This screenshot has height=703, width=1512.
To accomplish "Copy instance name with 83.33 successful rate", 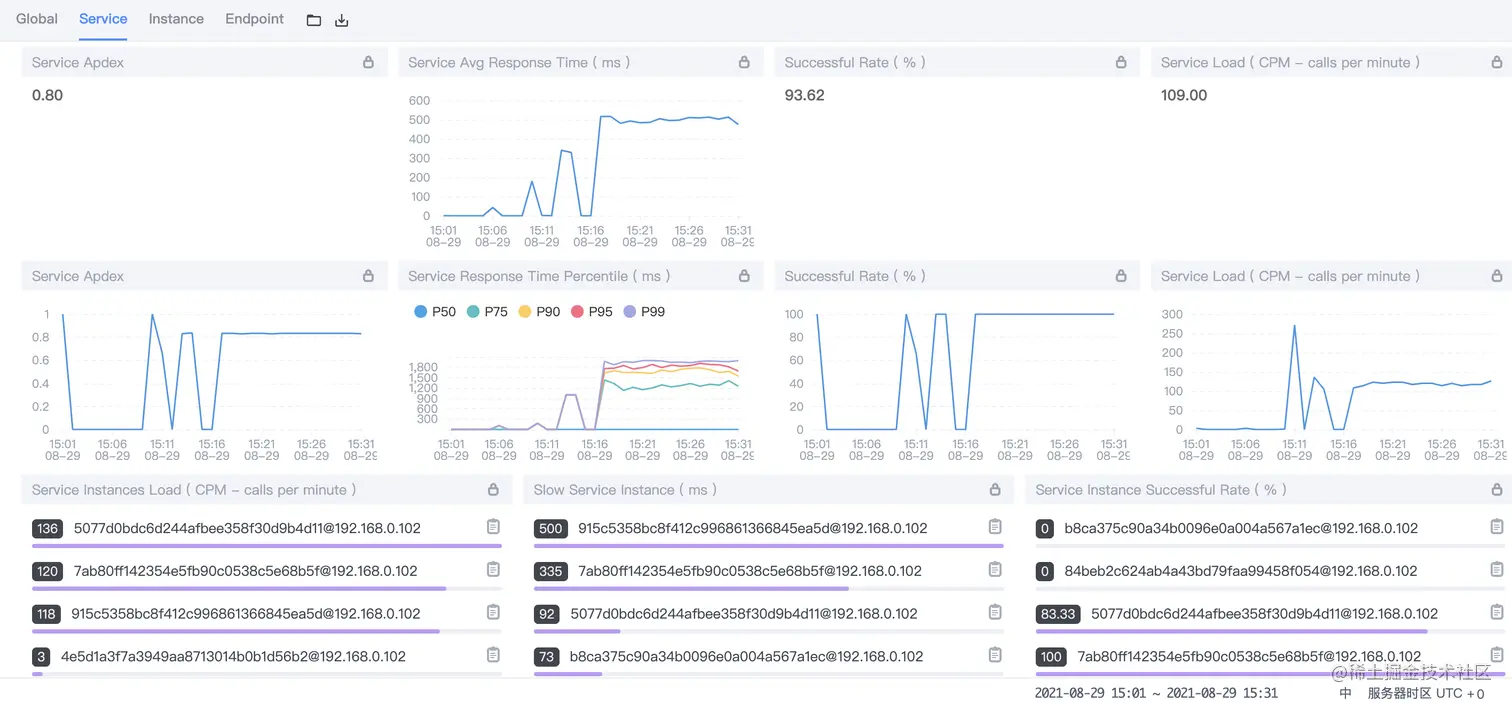I will coord(1497,613).
